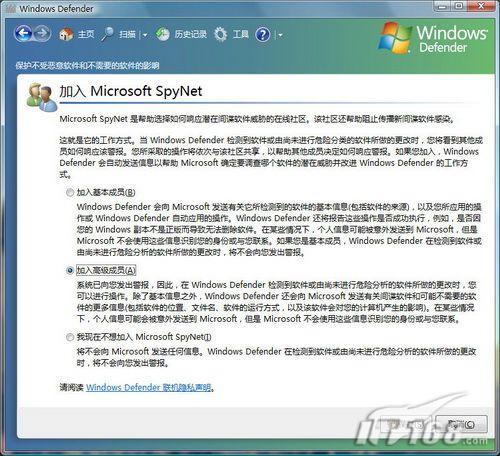
Task: Click the blue help question mark icon
Action: pyautogui.click(x=263, y=34)
